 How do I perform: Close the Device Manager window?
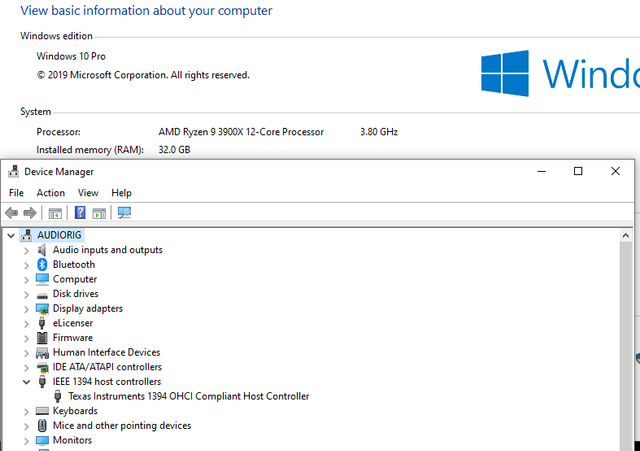coord(616,171)
